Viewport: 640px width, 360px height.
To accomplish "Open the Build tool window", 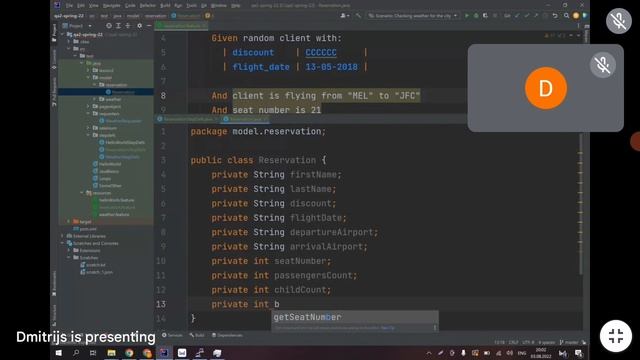I will point(197,335).
